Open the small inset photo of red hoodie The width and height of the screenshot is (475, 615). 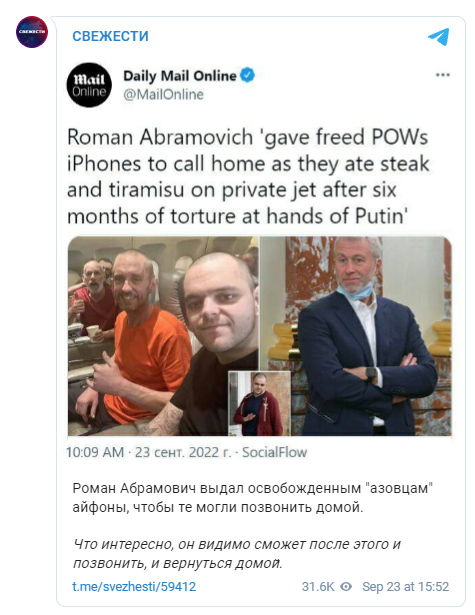259,403
